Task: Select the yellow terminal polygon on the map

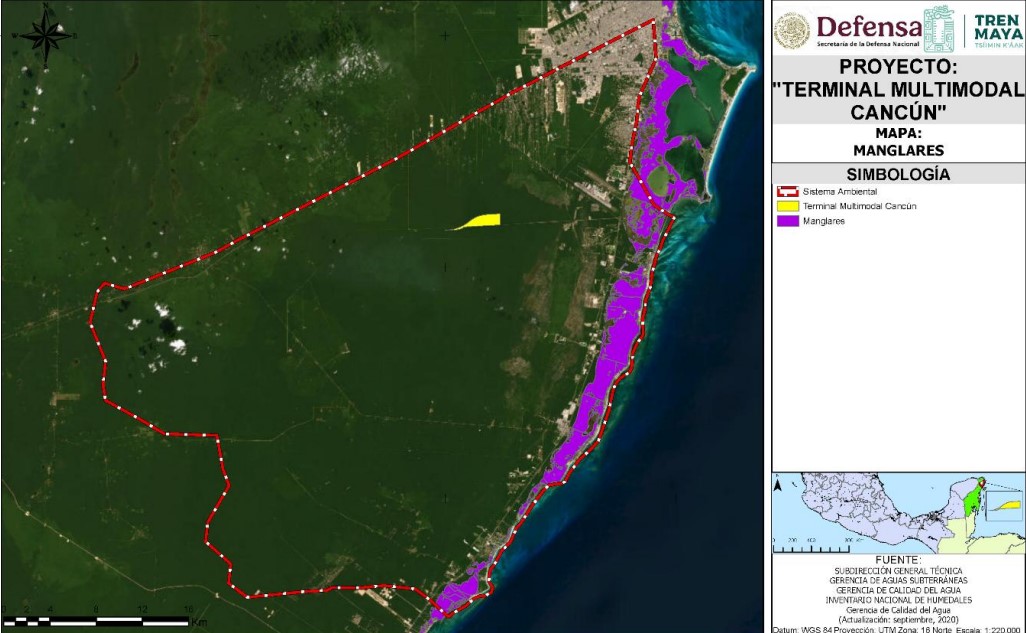Action: [477, 222]
